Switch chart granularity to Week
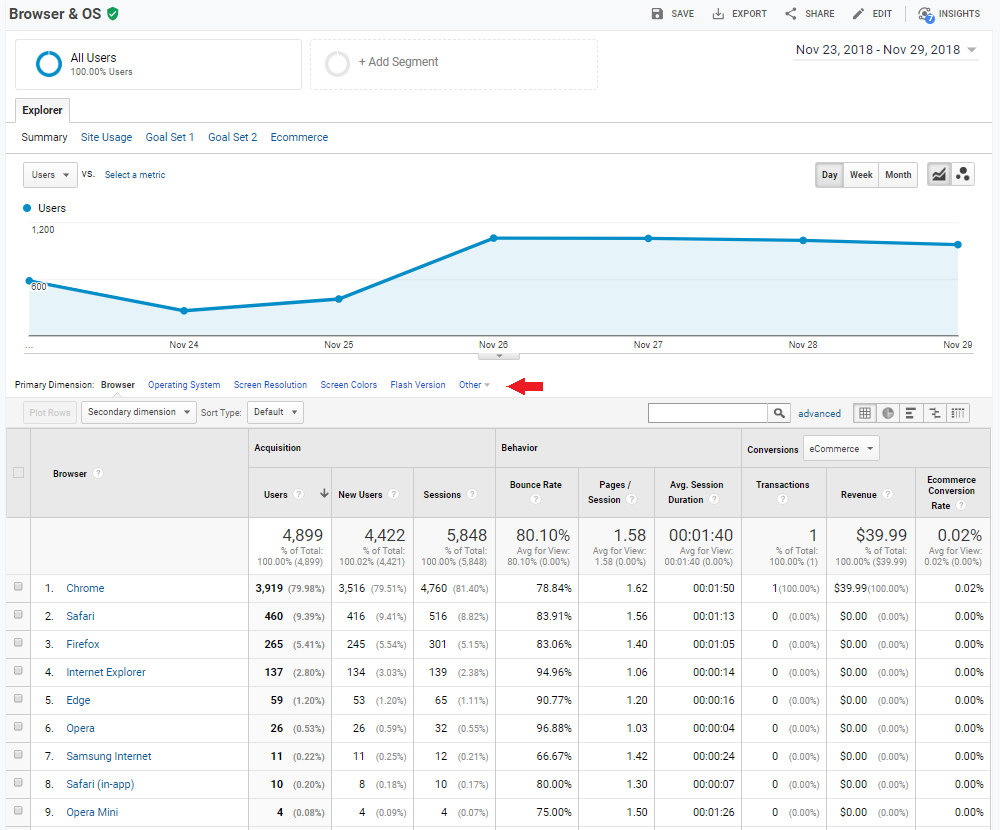The image size is (1000, 830). (x=861, y=174)
